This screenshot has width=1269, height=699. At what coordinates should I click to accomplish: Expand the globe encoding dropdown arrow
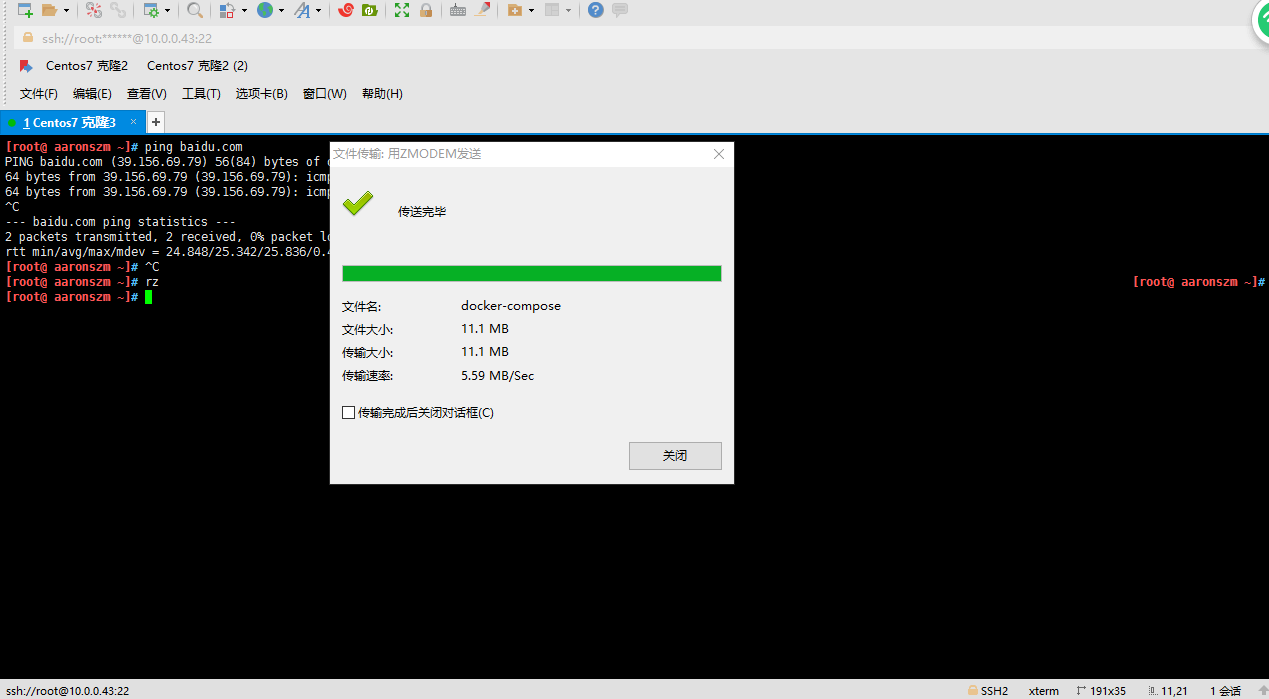(x=281, y=10)
